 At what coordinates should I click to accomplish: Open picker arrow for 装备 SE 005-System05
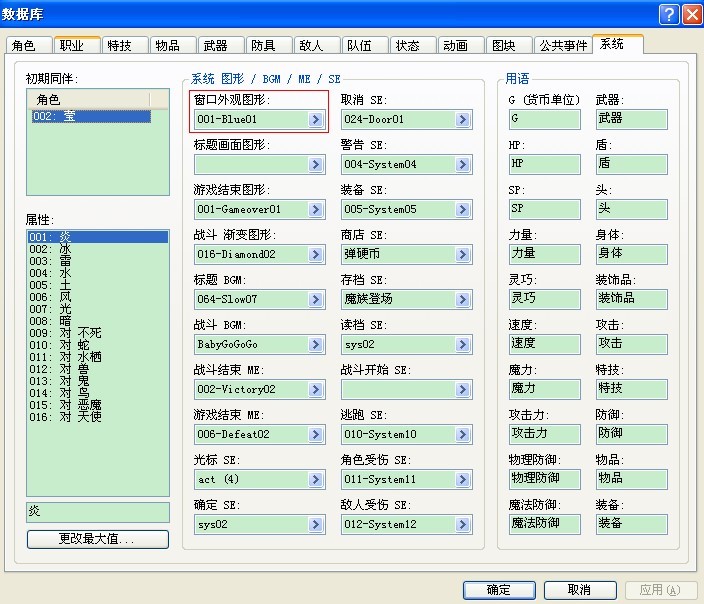pyautogui.click(x=462, y=209)
